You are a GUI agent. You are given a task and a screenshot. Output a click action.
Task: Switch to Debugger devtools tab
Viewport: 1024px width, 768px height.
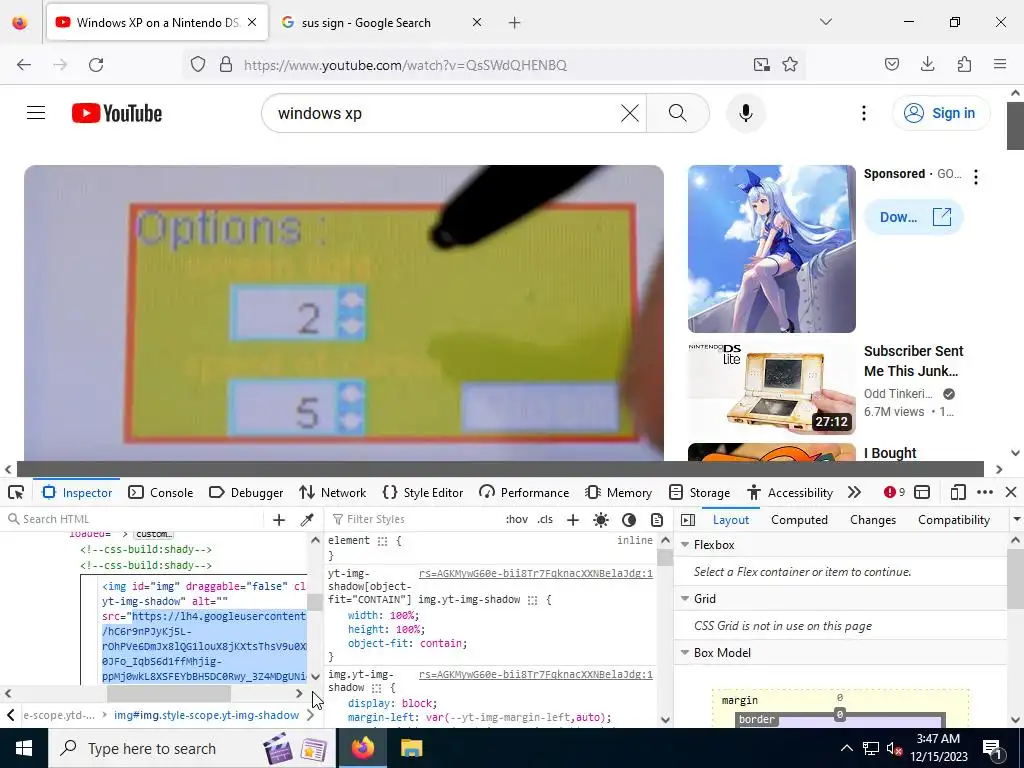[246, 492]
